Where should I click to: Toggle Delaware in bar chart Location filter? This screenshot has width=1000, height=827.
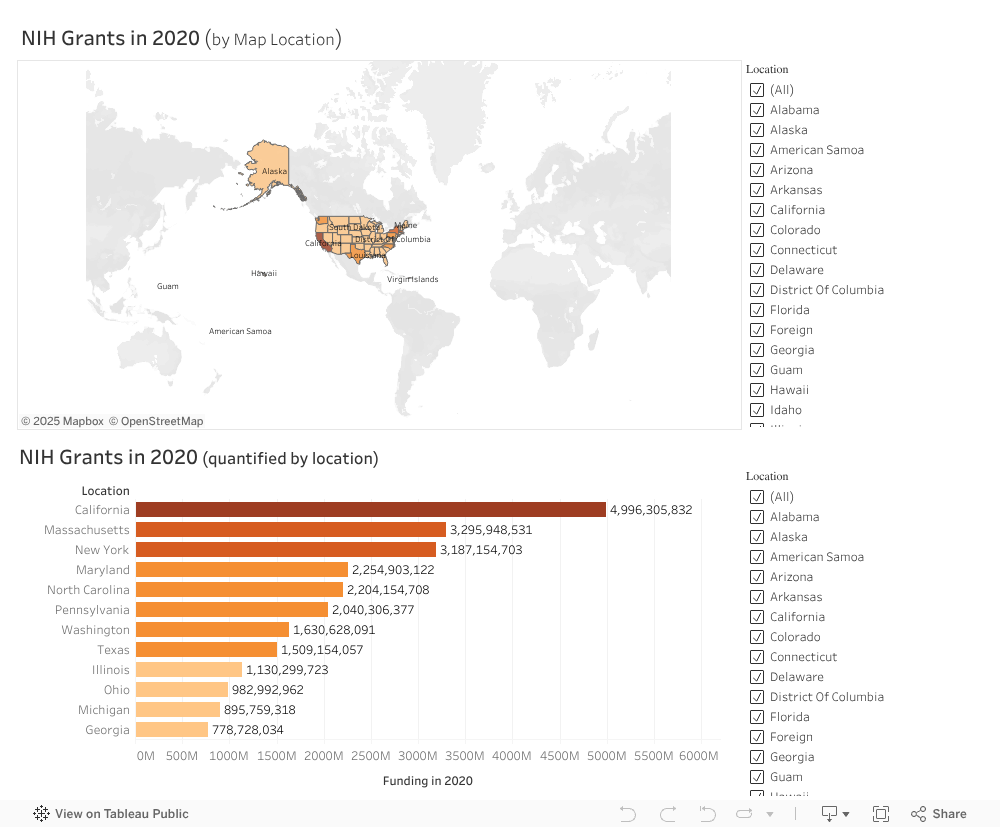pos(757,677)
